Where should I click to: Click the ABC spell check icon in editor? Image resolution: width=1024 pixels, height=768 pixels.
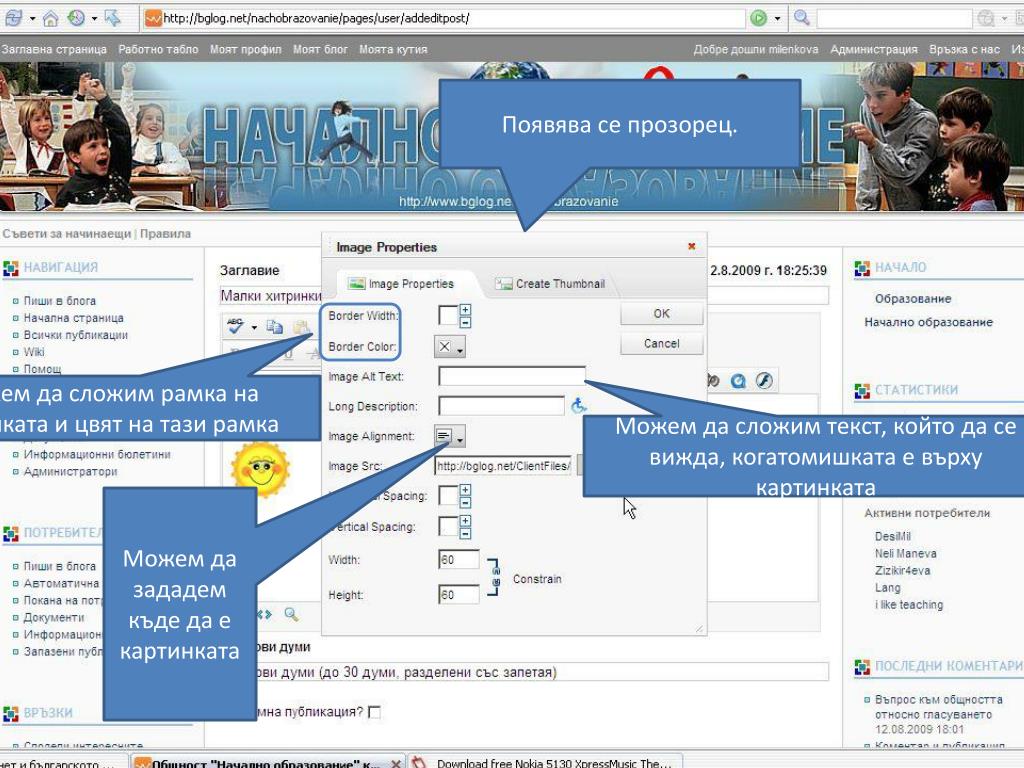pyautogui.click(x=236, y=326)
